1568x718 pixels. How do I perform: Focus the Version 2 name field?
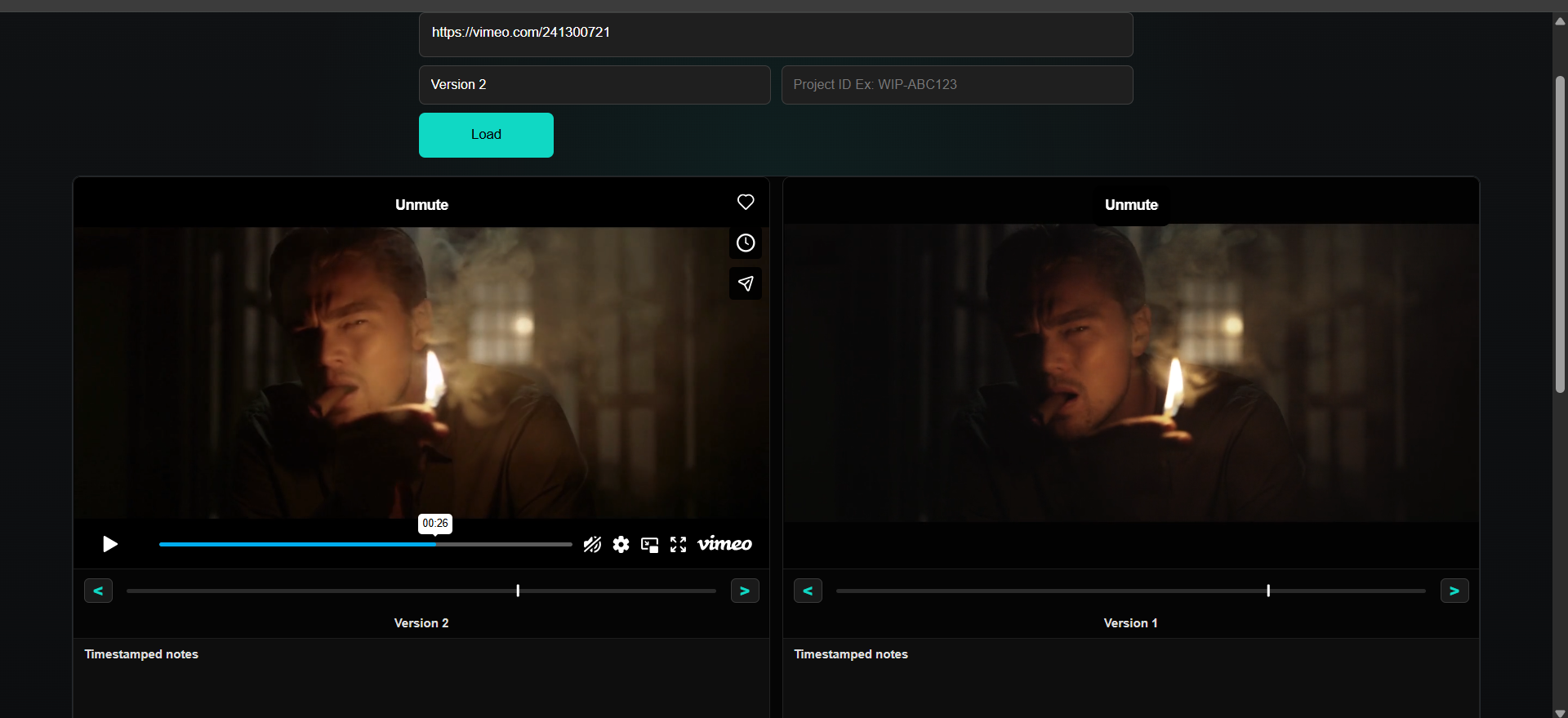point(595,85)
